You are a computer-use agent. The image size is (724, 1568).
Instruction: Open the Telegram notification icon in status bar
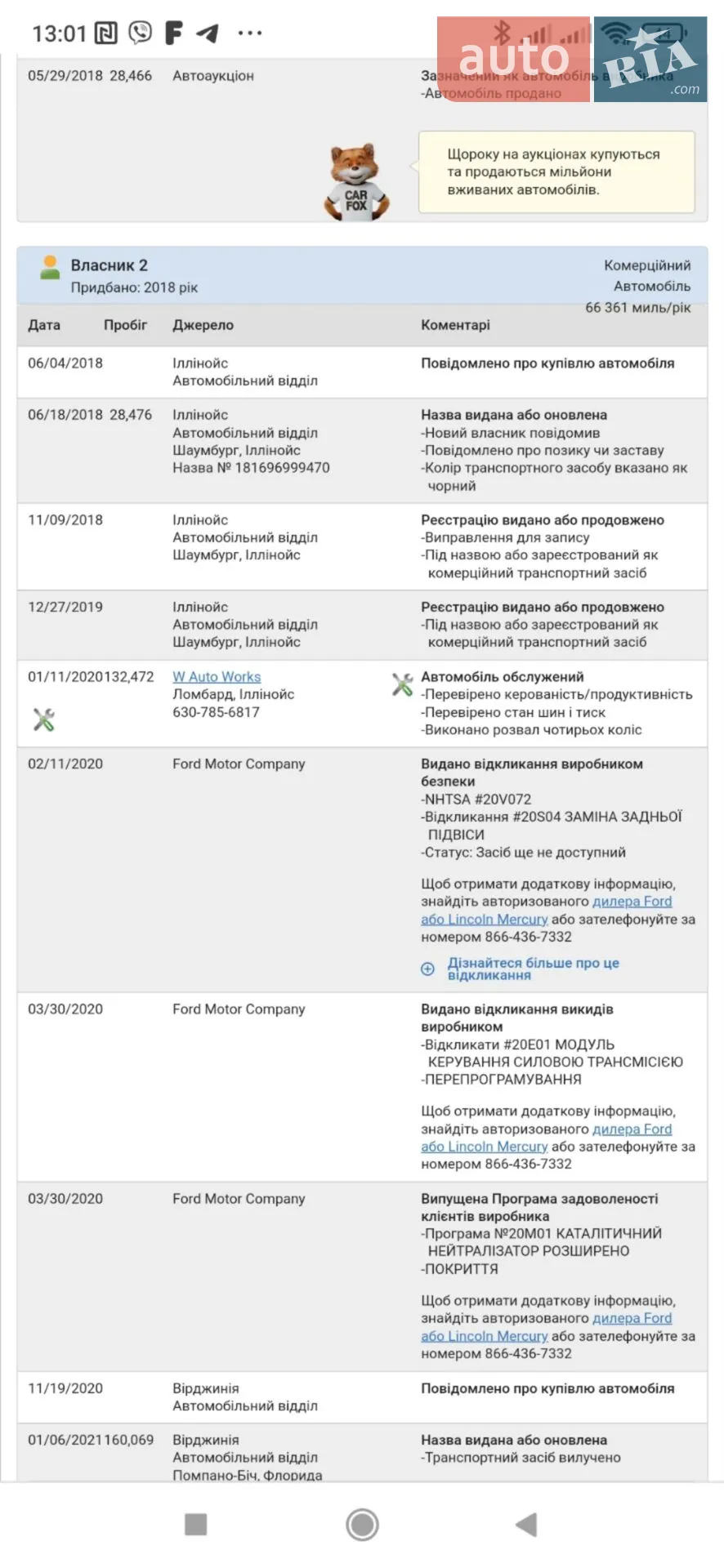tap(208, 33)
